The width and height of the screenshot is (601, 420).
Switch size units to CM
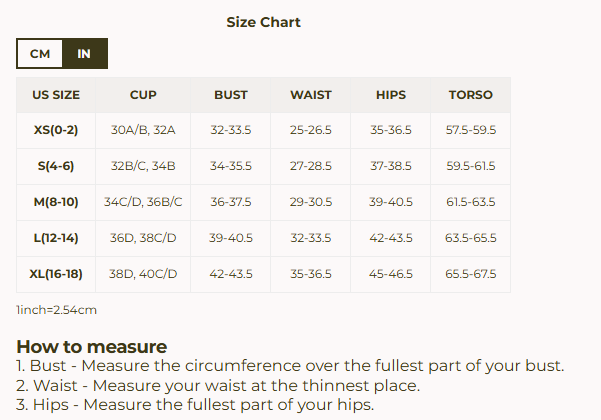click(x=40, y=54)
